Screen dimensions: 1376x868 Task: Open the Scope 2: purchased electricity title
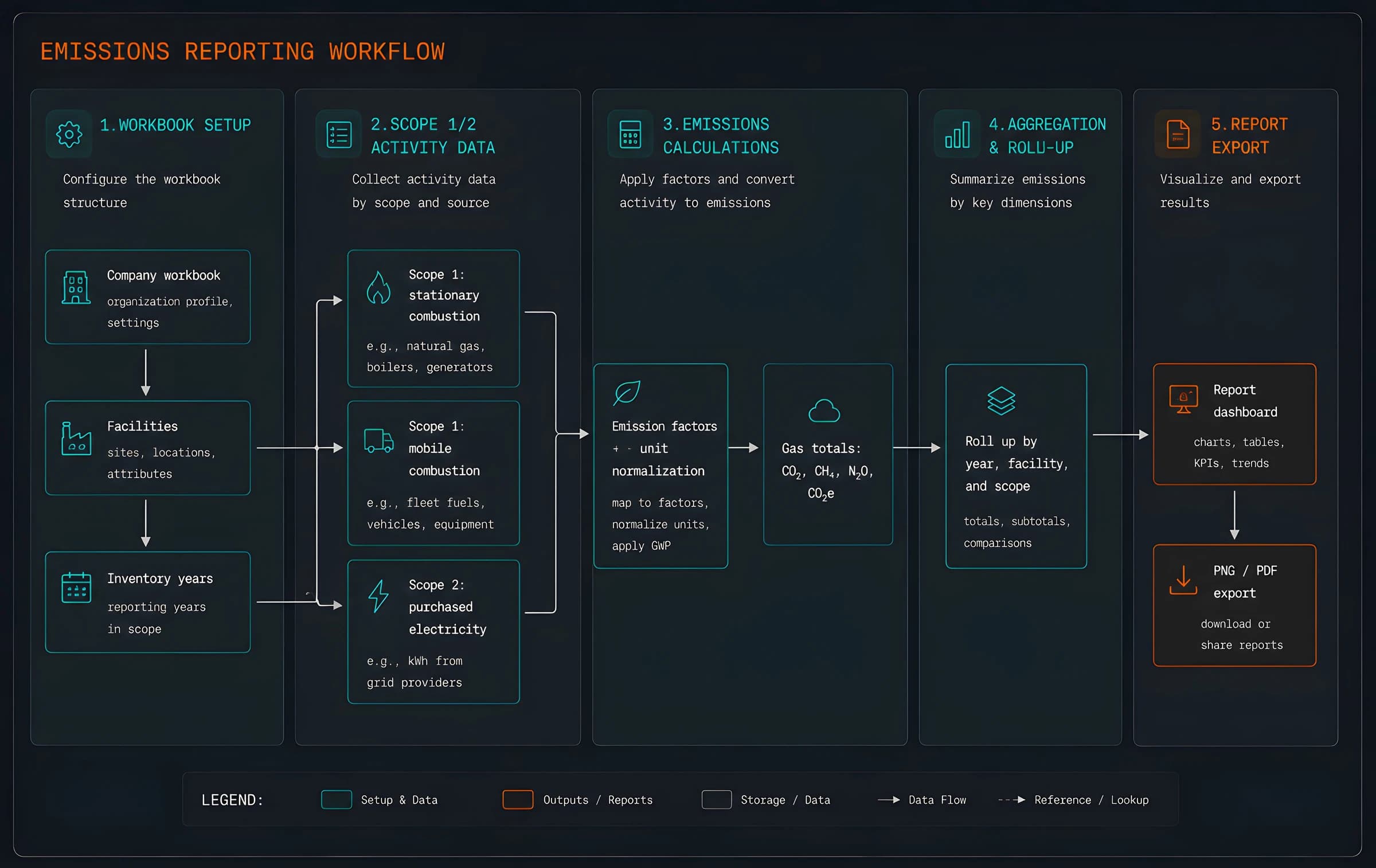(448, 607)
